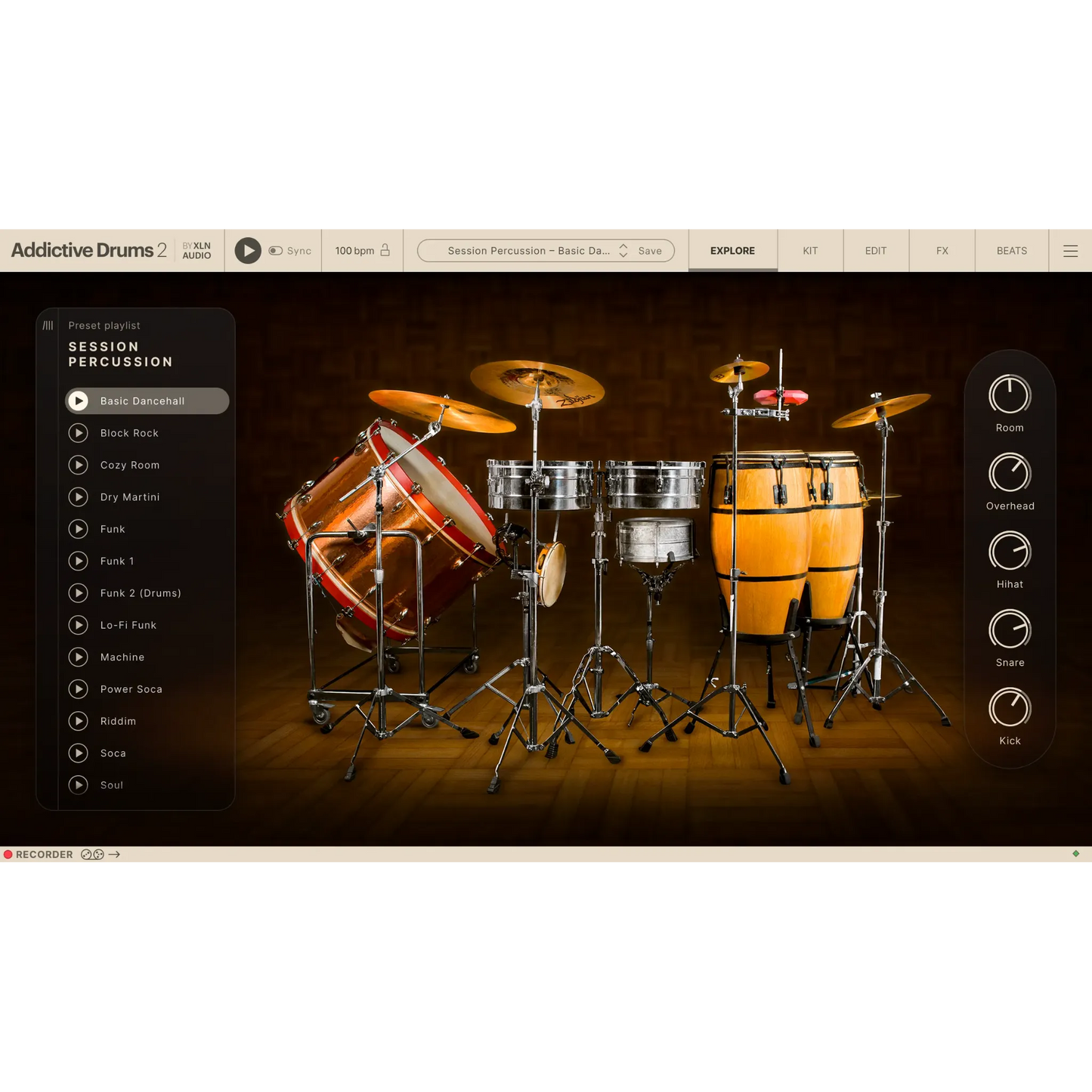The image size is (1092, 1092).
Task: Click the tempo lock icon
Action: tap(385, 250)
